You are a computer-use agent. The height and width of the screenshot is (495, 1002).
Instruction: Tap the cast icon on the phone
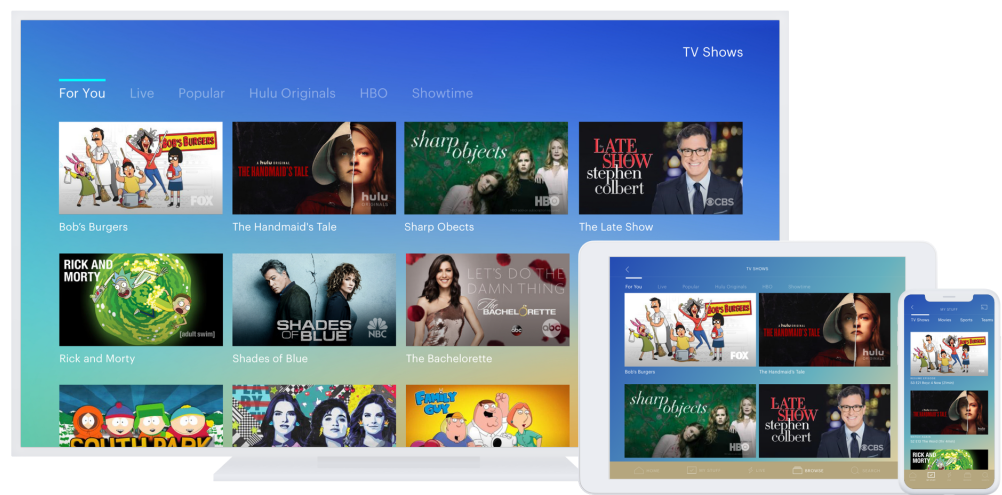[984, 307]
